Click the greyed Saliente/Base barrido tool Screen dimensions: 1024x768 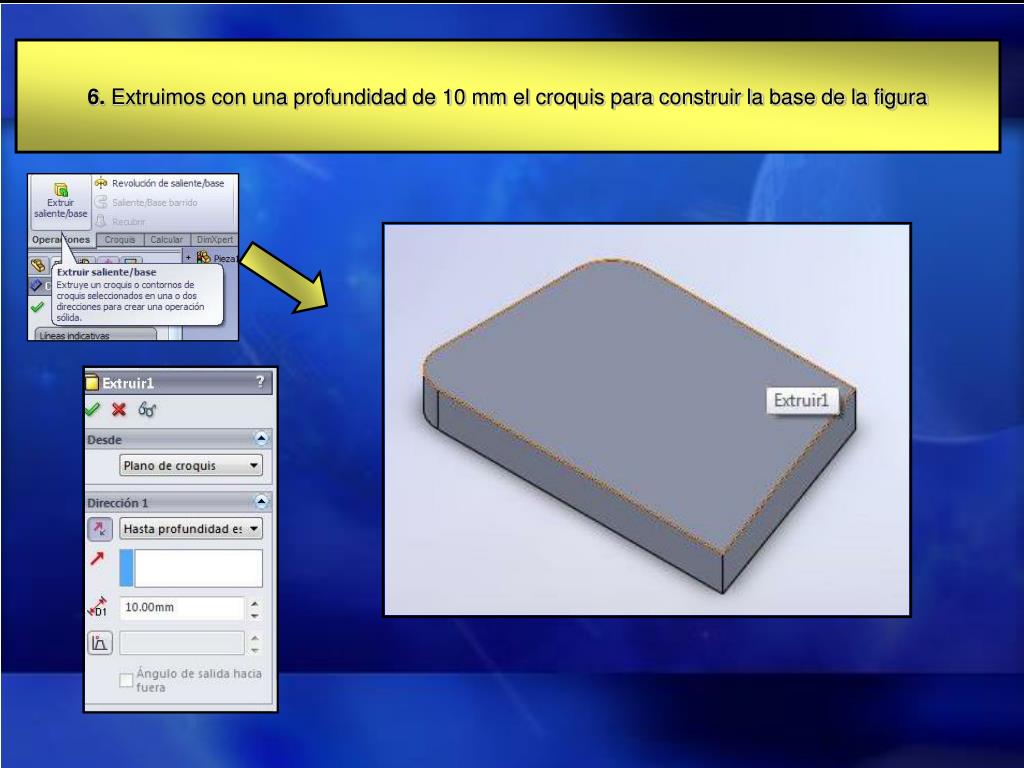click(x=146, y=202)
